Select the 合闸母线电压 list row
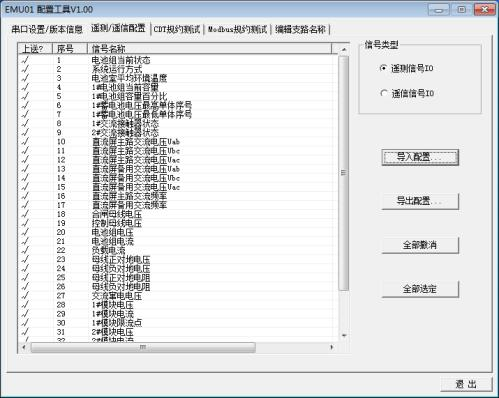Viewport: 499px width, 398px height. coord(177,214)
